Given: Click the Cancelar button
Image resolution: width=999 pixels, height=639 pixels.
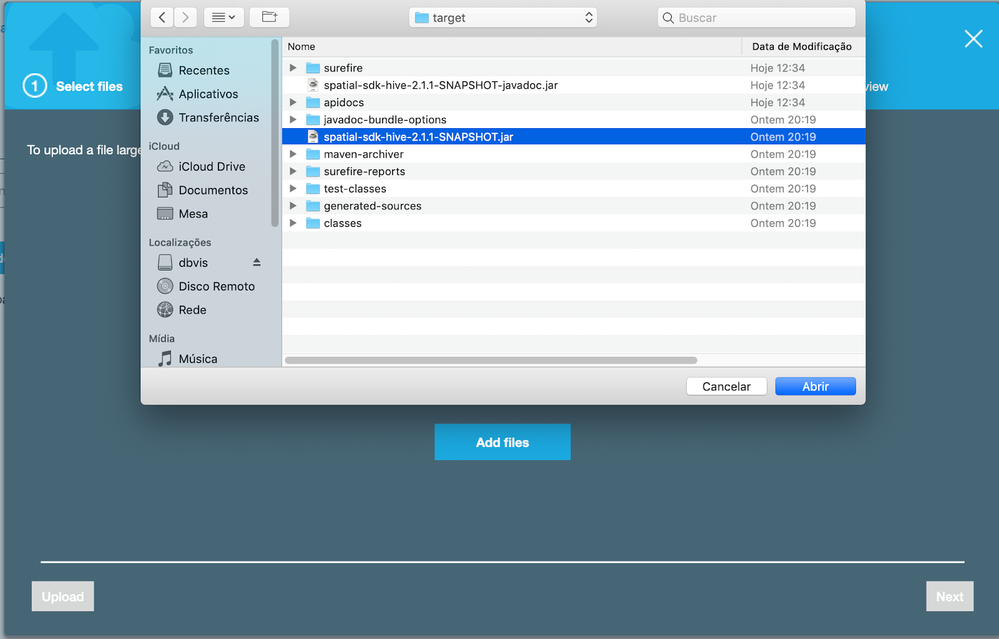Looking at the screenshot, I should point(726,386).
